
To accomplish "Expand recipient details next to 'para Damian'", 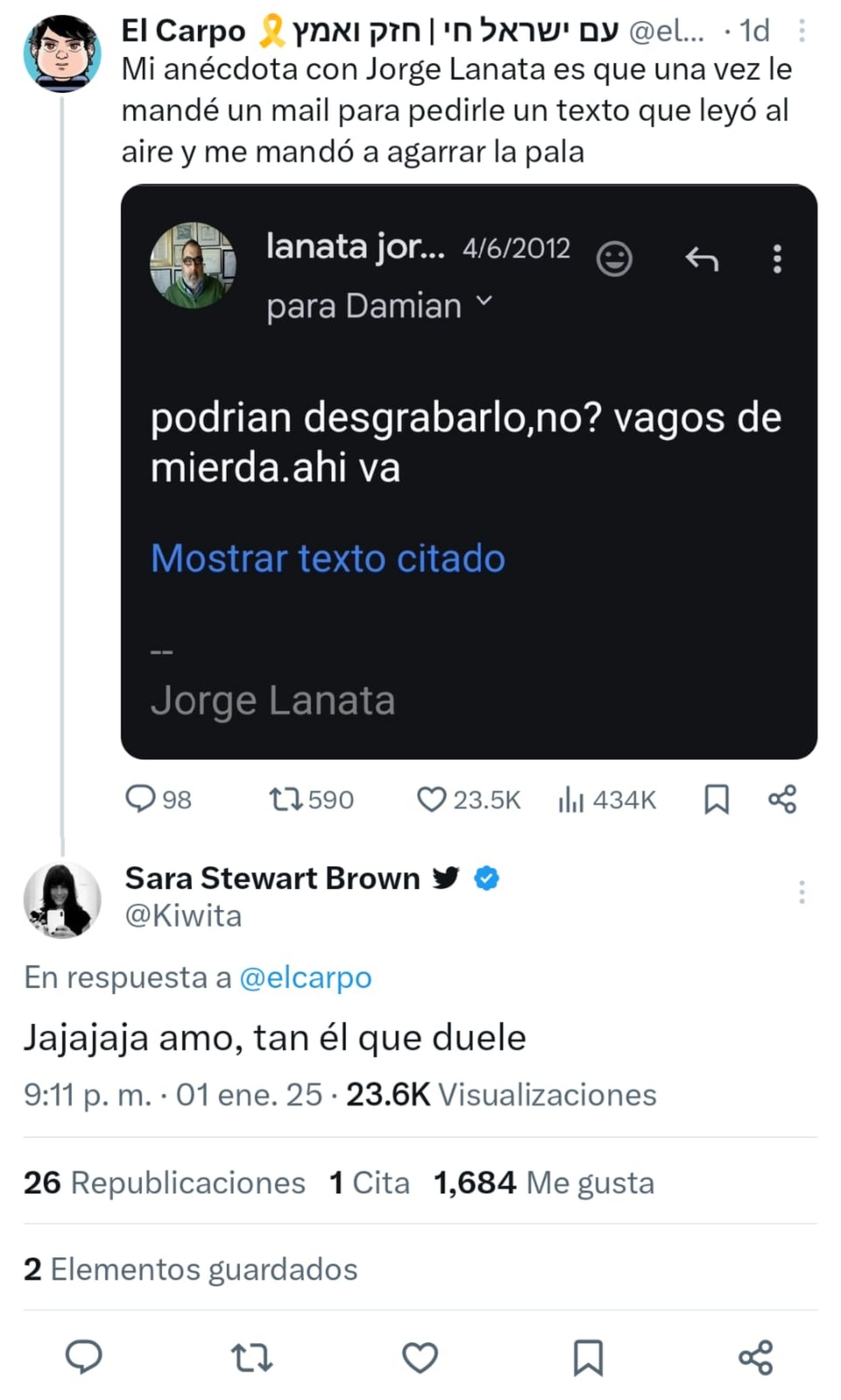I will click(484, 300).
